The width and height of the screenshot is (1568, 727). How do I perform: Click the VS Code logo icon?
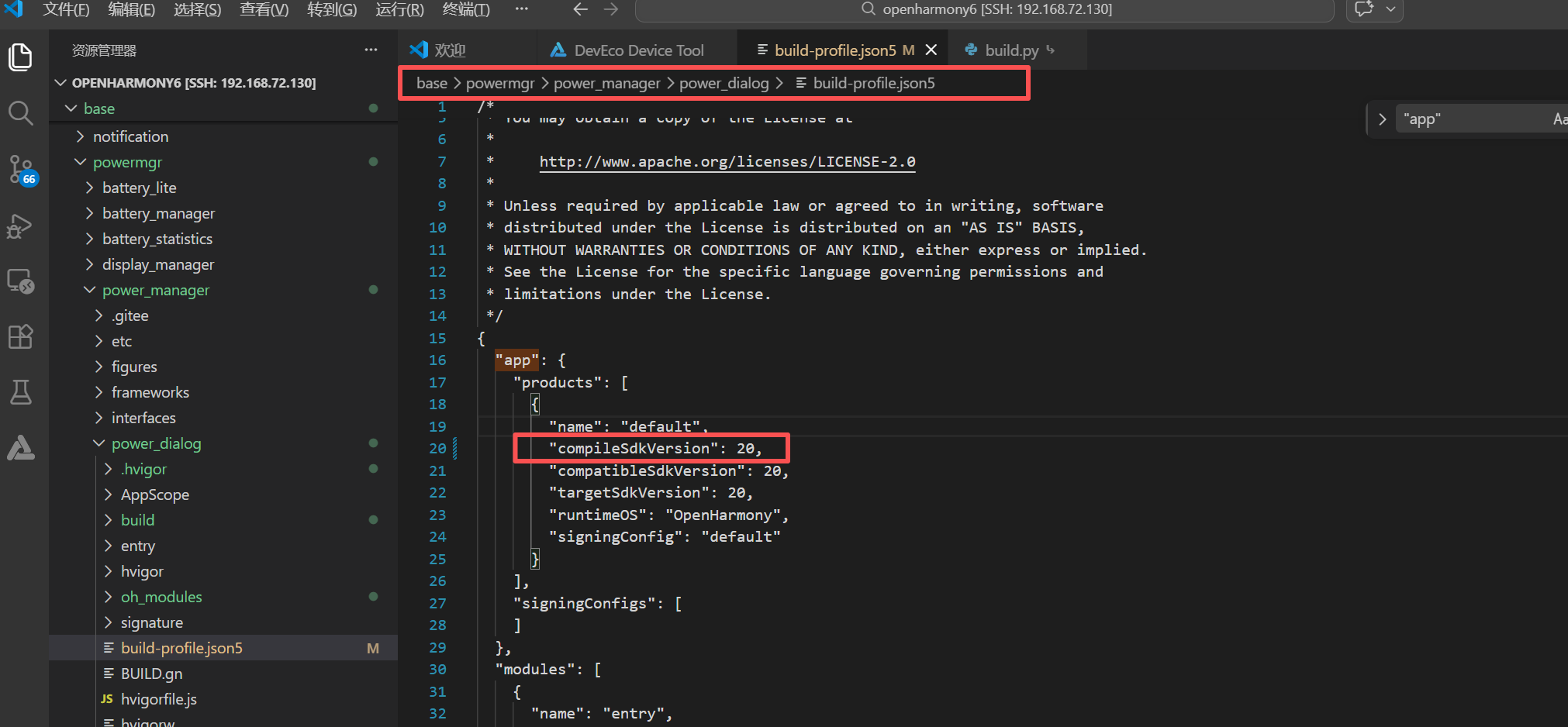pyautogui.click(x=13, y=9)
